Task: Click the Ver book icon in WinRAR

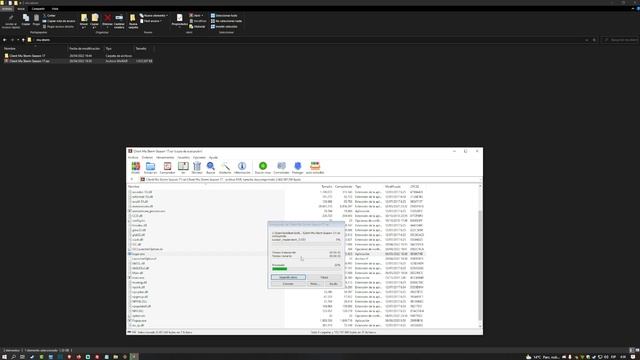Action: [183, 168]
